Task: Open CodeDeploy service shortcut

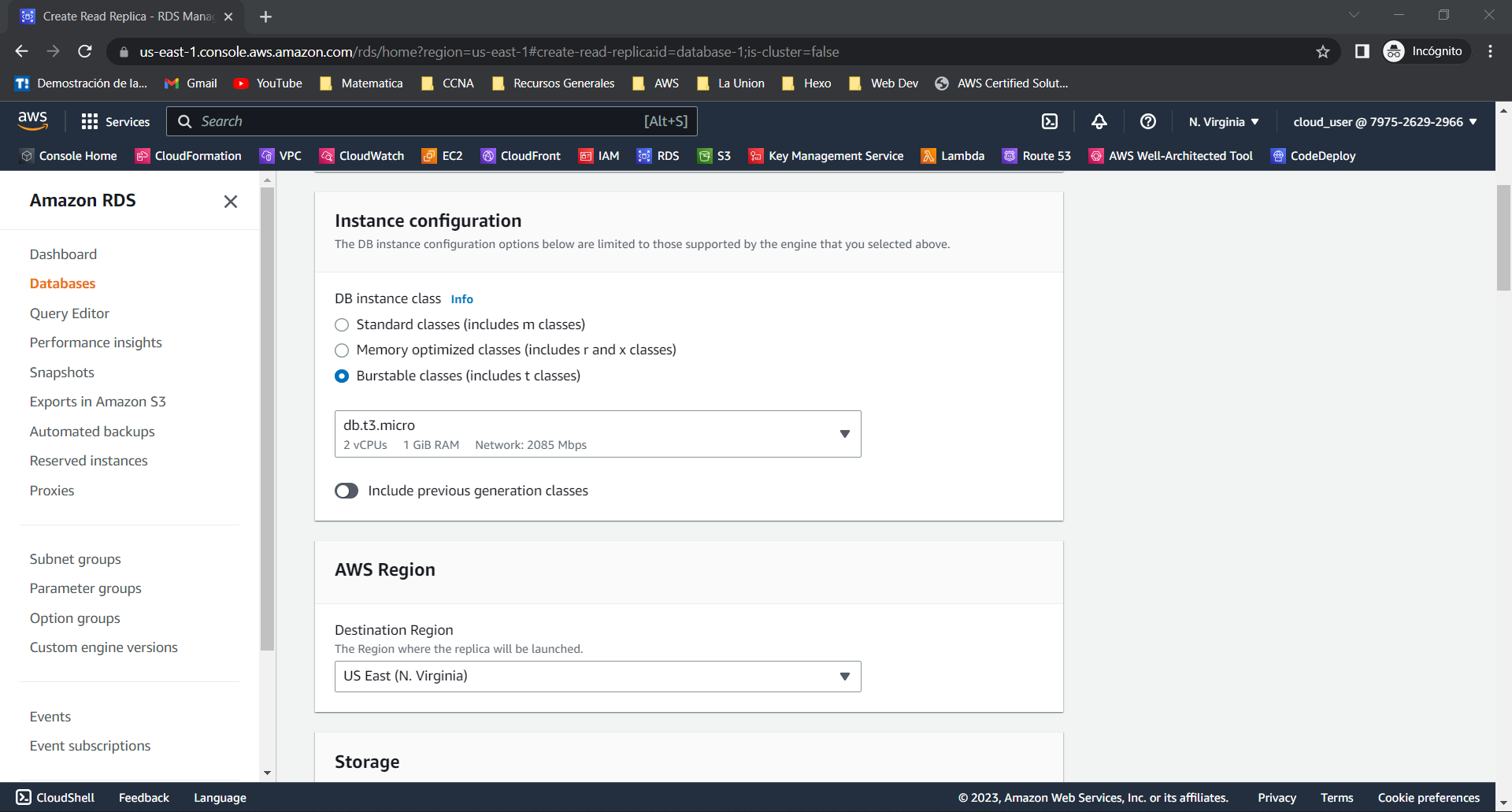Action: point(1314,156)
